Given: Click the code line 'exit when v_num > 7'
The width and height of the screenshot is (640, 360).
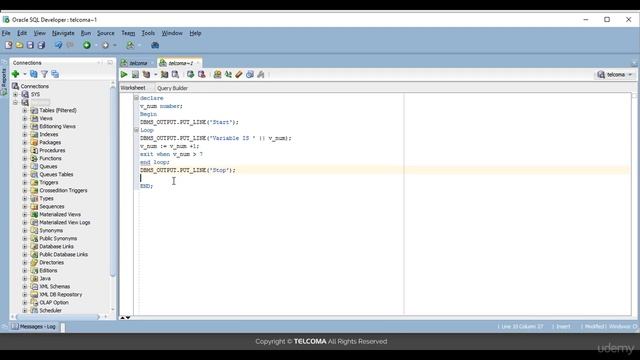Looking at the screenshot, I should (x=171, y=154).
